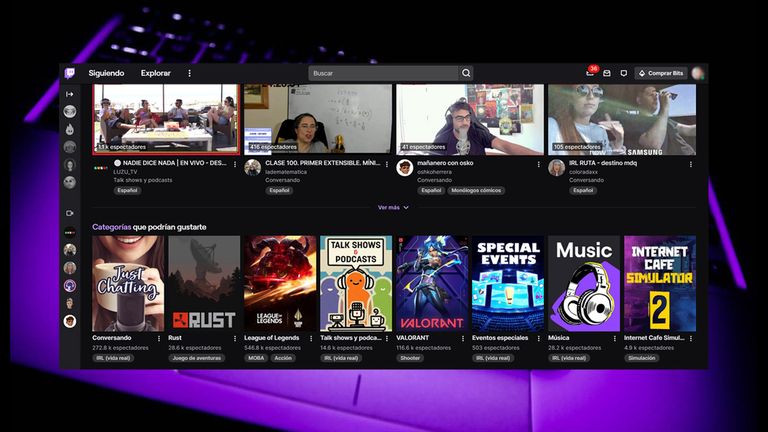The height and width of the screenshot is (432, 768).
Task: Open the Internet Cafe Simulator 2 cover
Action: pos(660,284)
